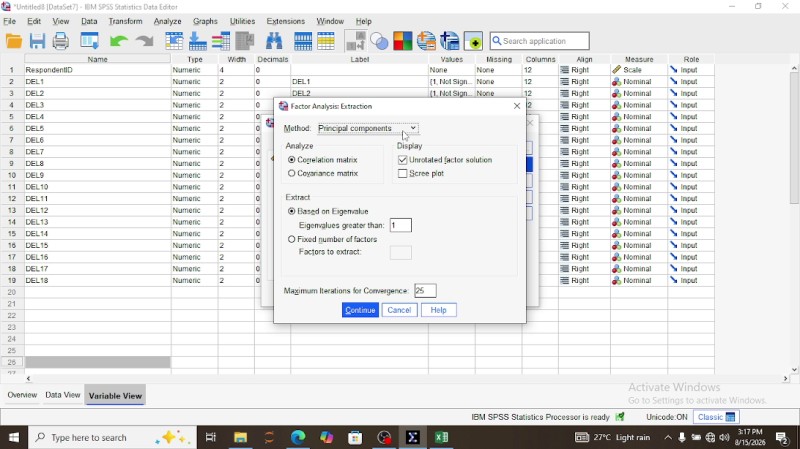This screenshot has width=800, height=449.
Task: Click the Continue button in Extraction dialog
Action: pos(360,310)
